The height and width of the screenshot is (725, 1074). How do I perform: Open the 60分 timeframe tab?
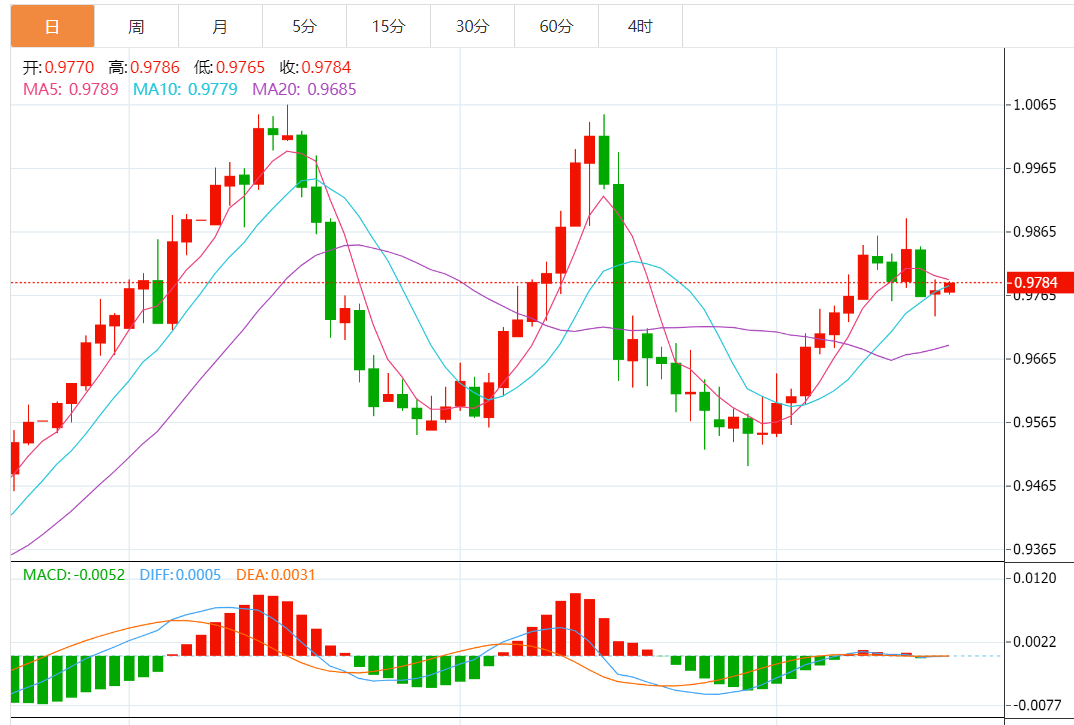[556, 27]
